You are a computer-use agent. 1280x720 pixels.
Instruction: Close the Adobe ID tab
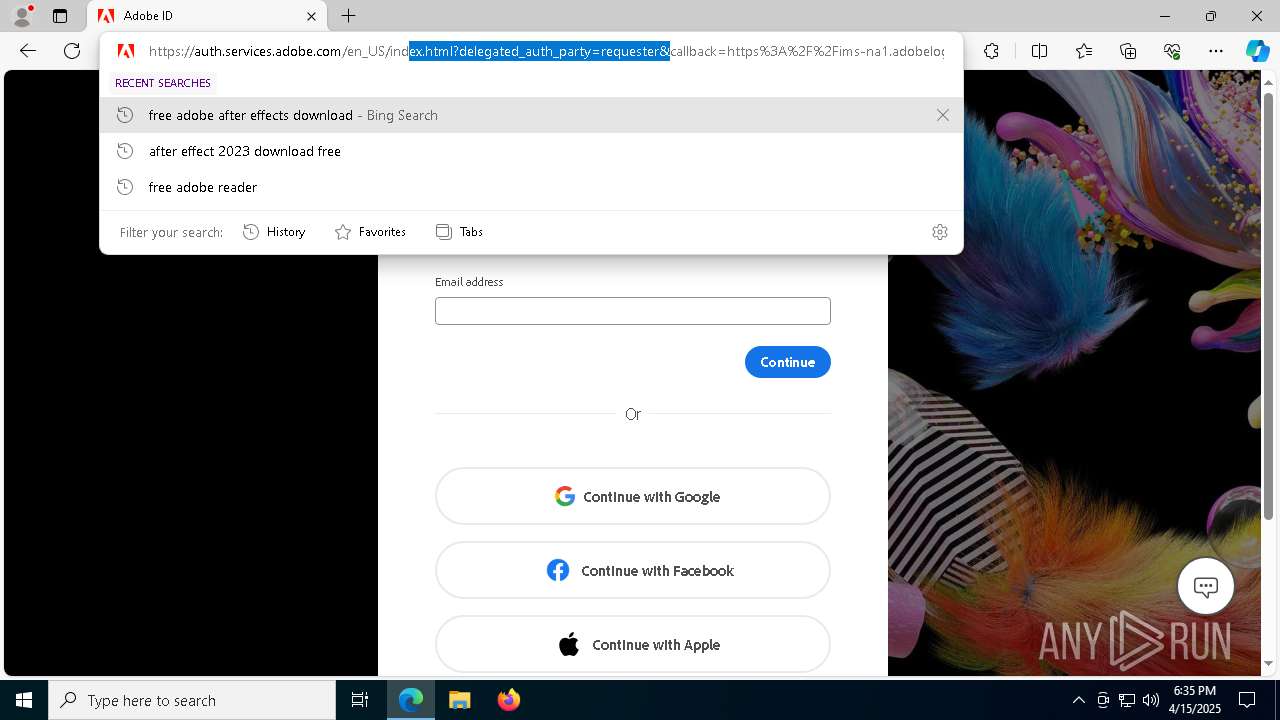(311, 16)
